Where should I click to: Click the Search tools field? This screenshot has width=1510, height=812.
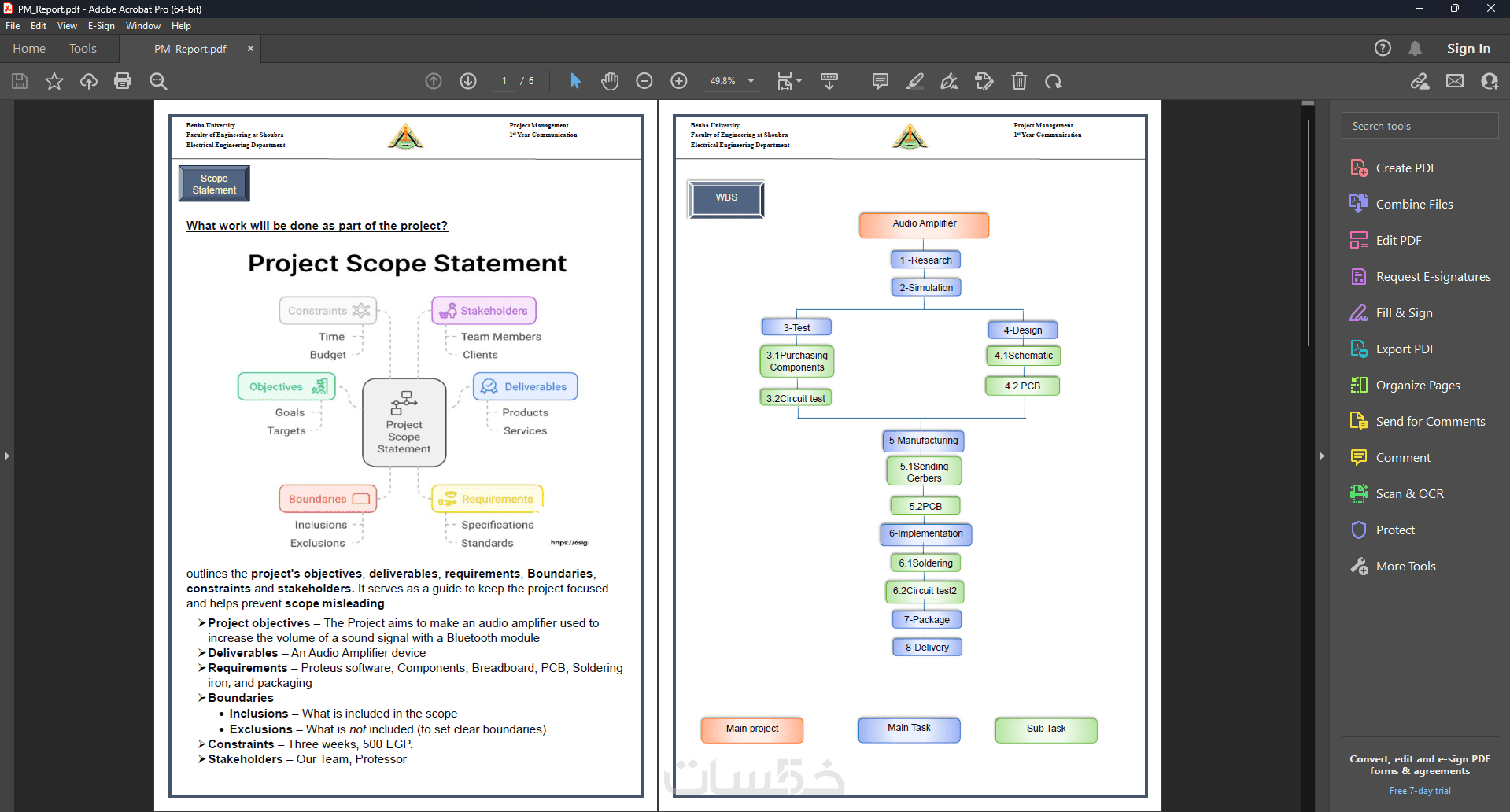click(x=1420, y=126)
